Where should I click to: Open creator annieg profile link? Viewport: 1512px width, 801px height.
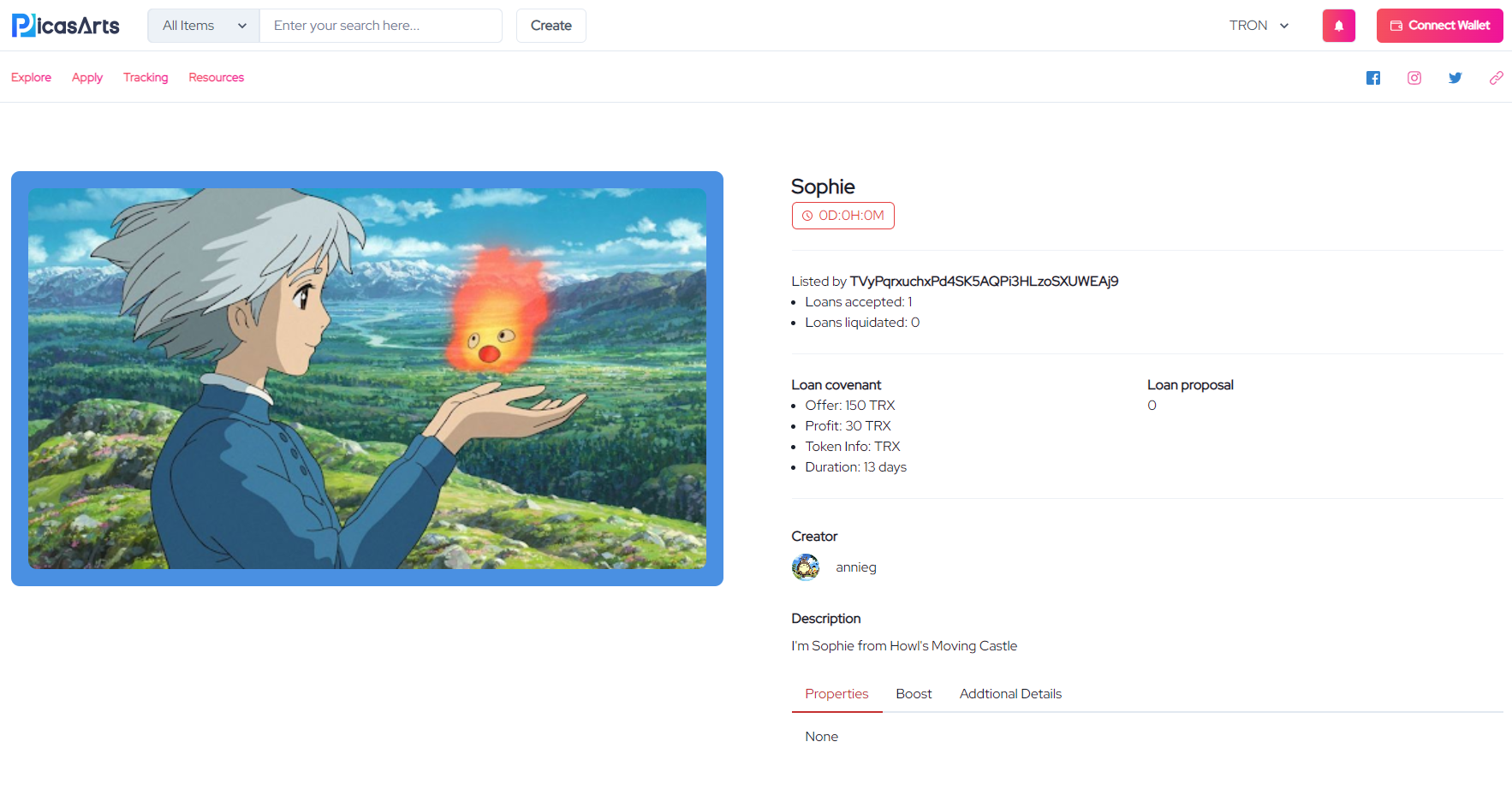click(856, 567)
